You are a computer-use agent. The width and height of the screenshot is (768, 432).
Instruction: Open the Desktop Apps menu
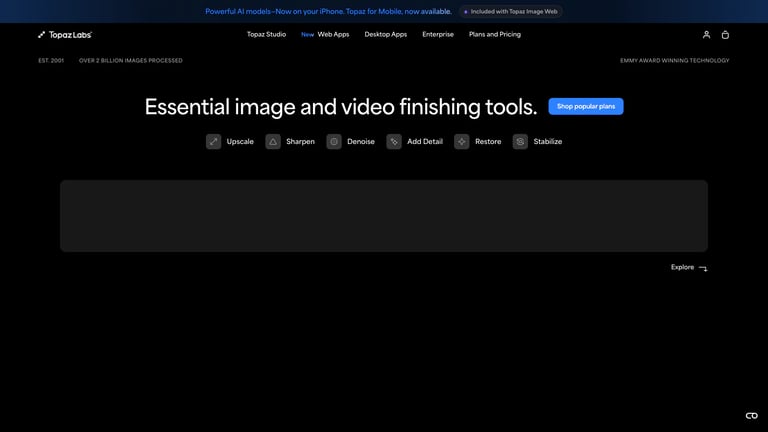(385, 34)
